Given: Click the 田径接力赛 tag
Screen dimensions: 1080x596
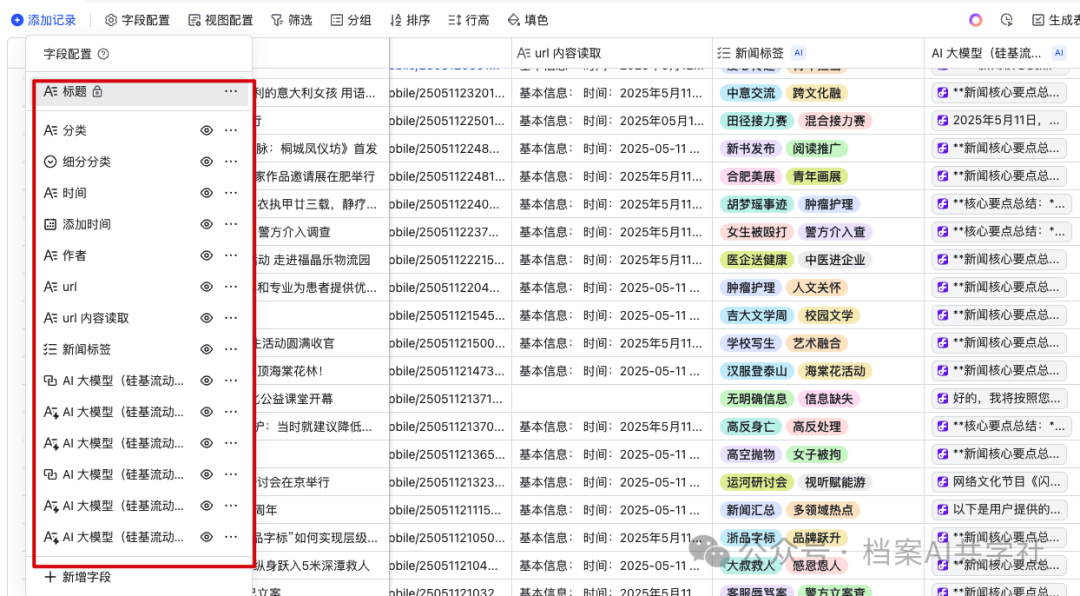Looking at the screenshot, I should pyautogui.click(x=756, y=121).
